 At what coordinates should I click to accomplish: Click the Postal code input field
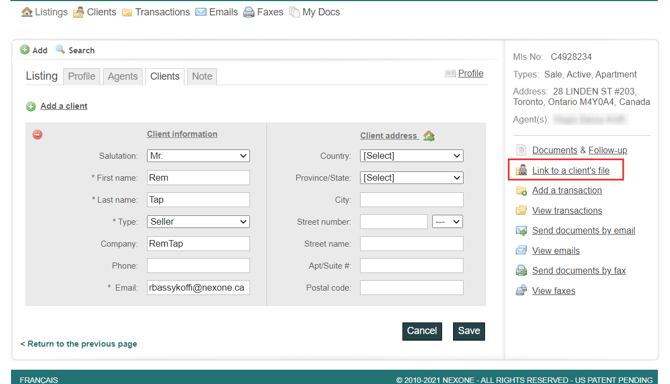pos(411,287)
